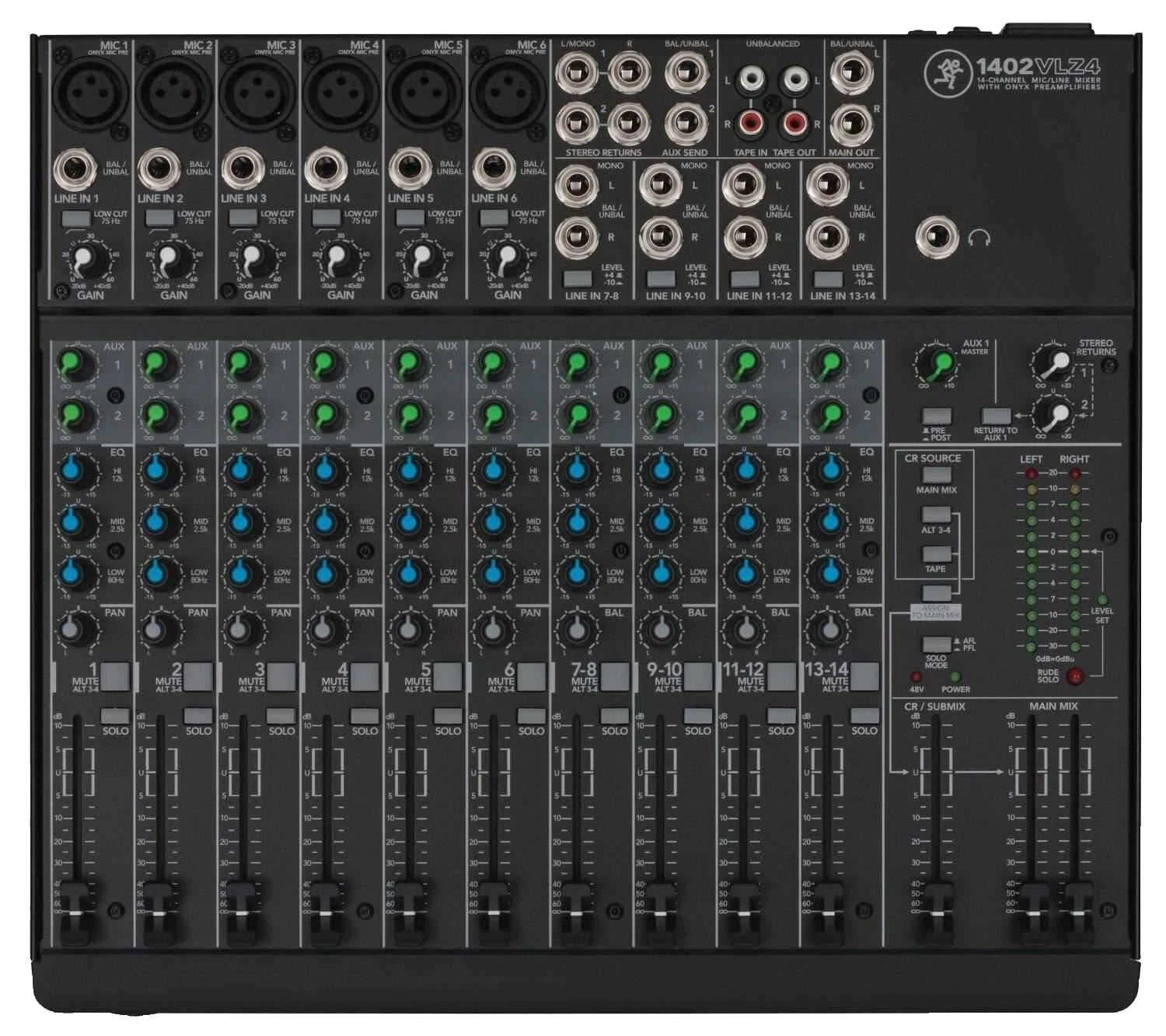The width and height of the screenshot is (1166, 1036).
Task: Click the STEREO RETURNS 1 L/MONO jack
Action: click(575, 74)
